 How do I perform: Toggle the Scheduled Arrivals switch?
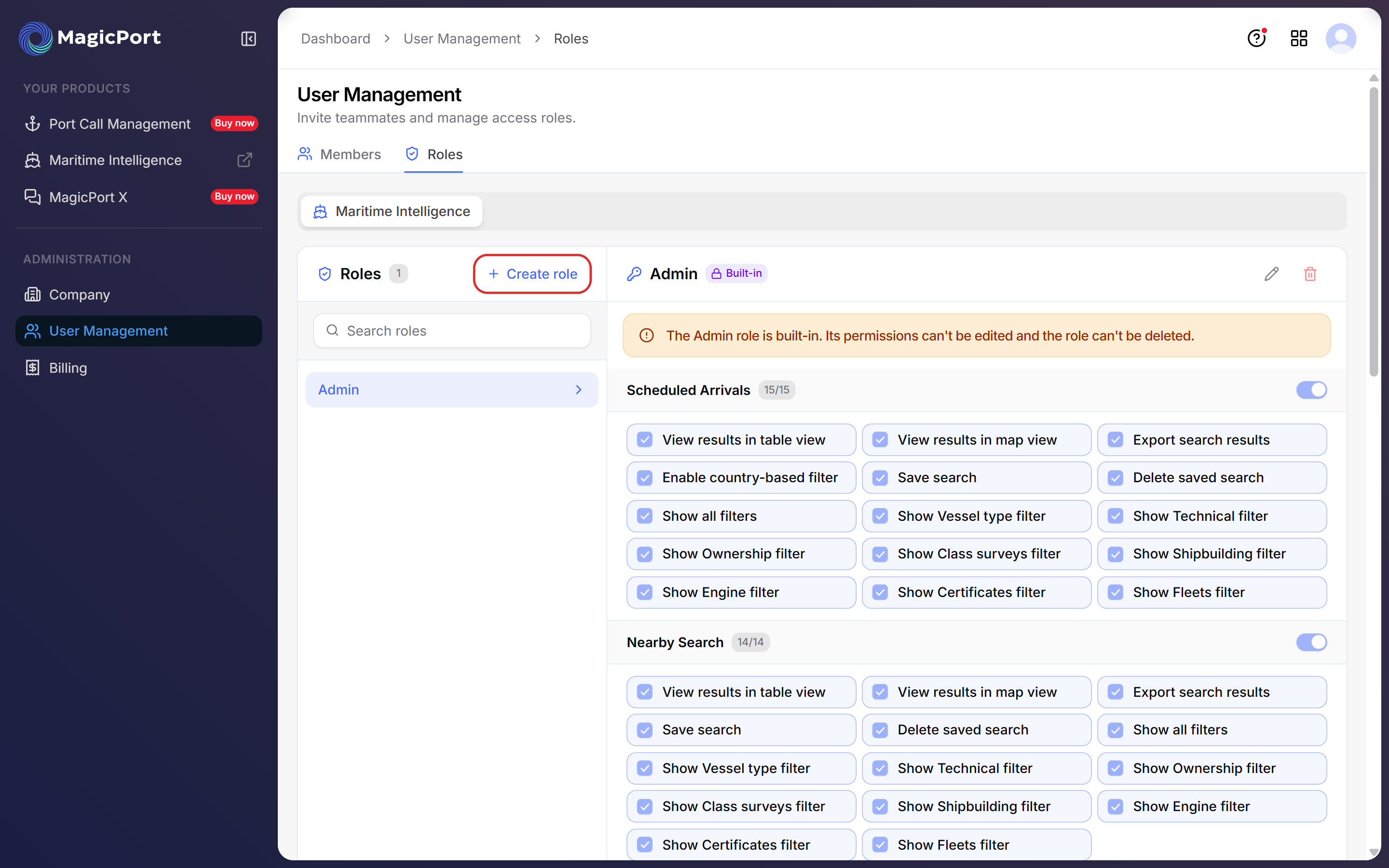(x=1311, y=390)
